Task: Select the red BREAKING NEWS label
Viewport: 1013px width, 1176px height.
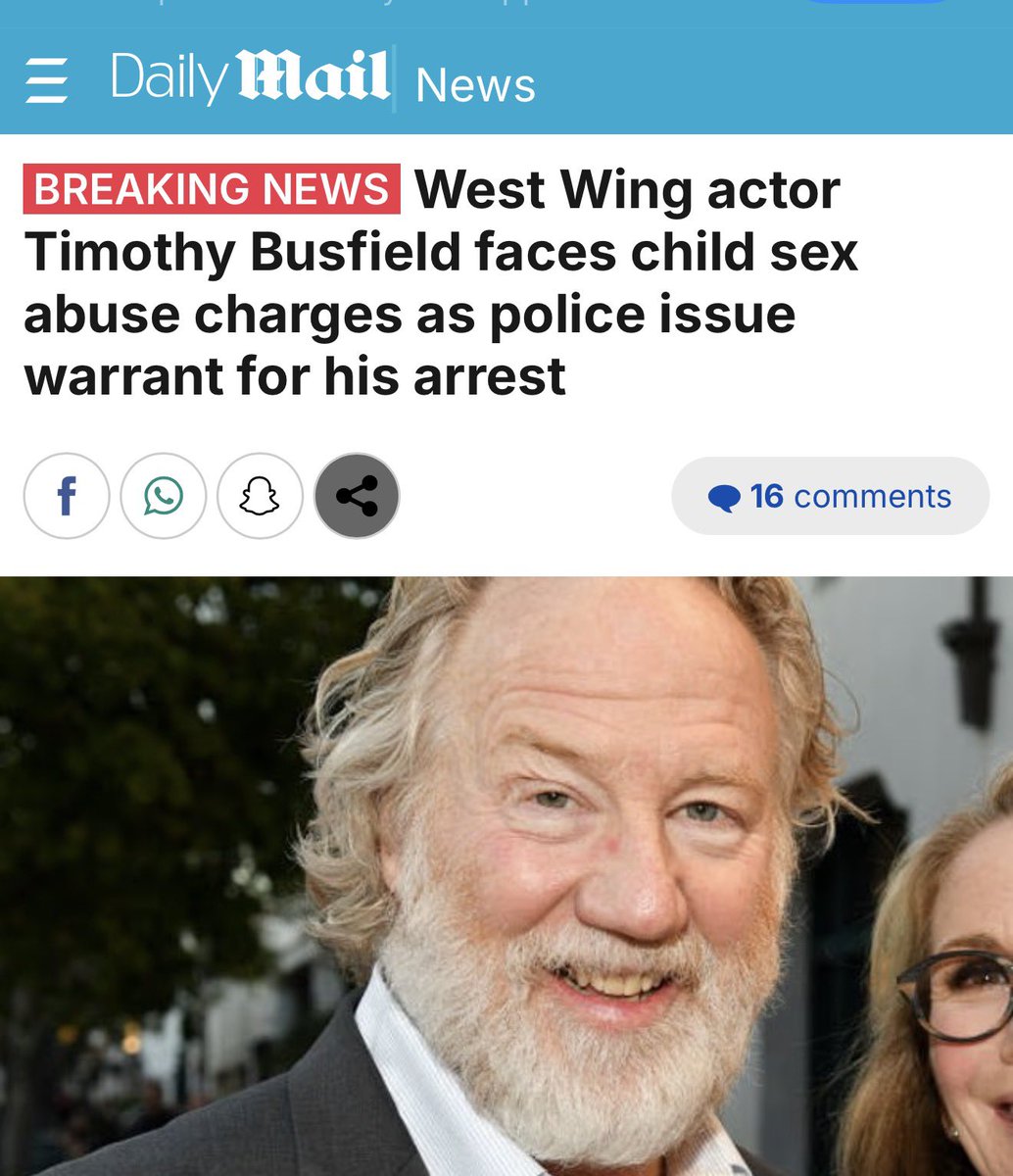Action: (x=212, y=188)
